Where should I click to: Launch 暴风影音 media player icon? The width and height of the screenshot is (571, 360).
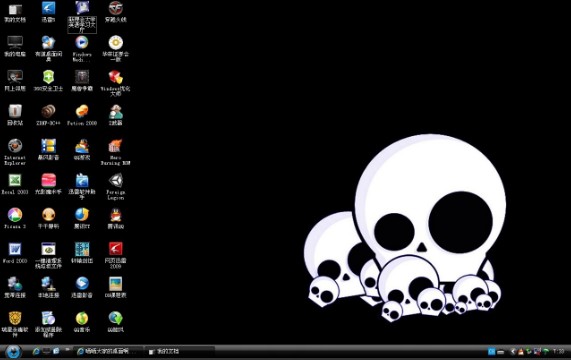[48, 150]
